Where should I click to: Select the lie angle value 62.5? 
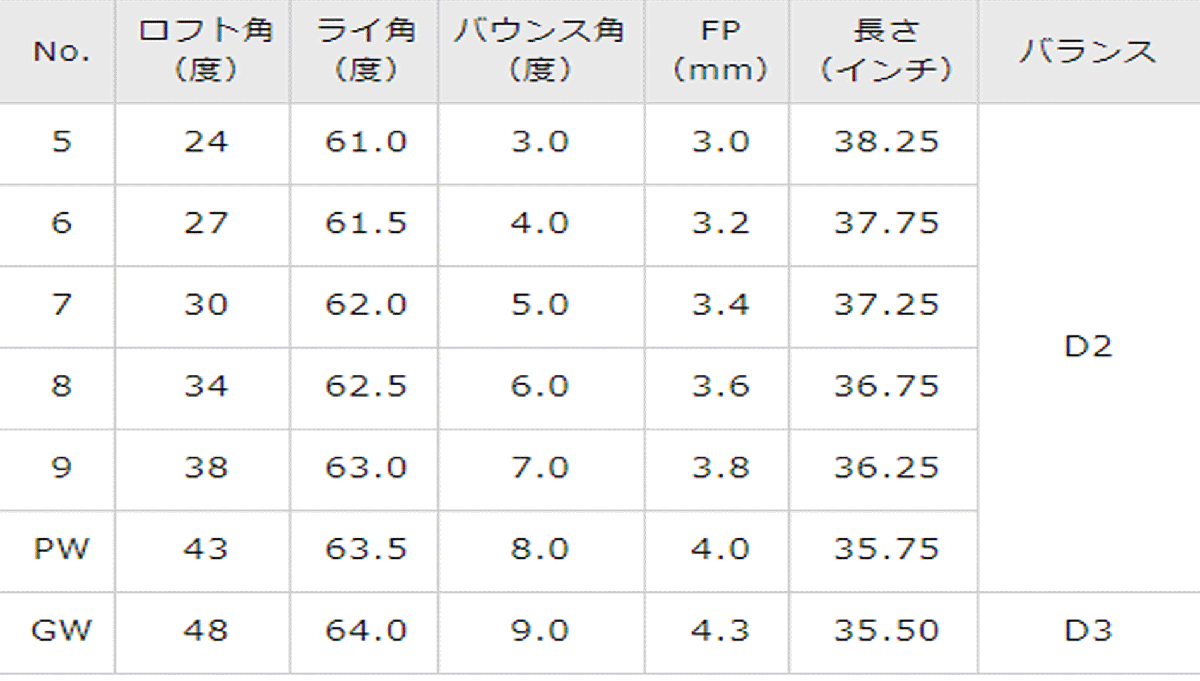365,386
